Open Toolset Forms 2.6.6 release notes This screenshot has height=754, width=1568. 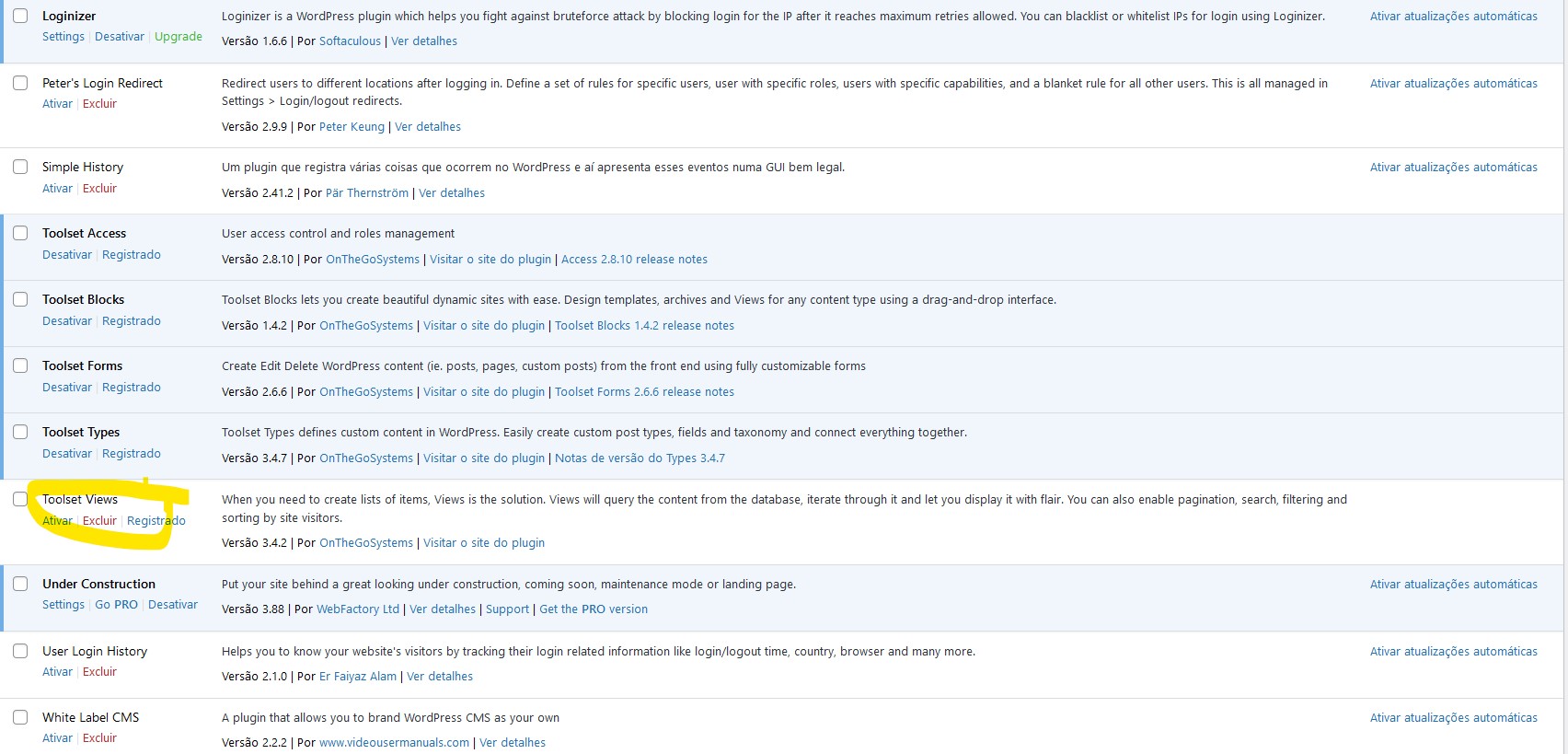tap(644, 392)
